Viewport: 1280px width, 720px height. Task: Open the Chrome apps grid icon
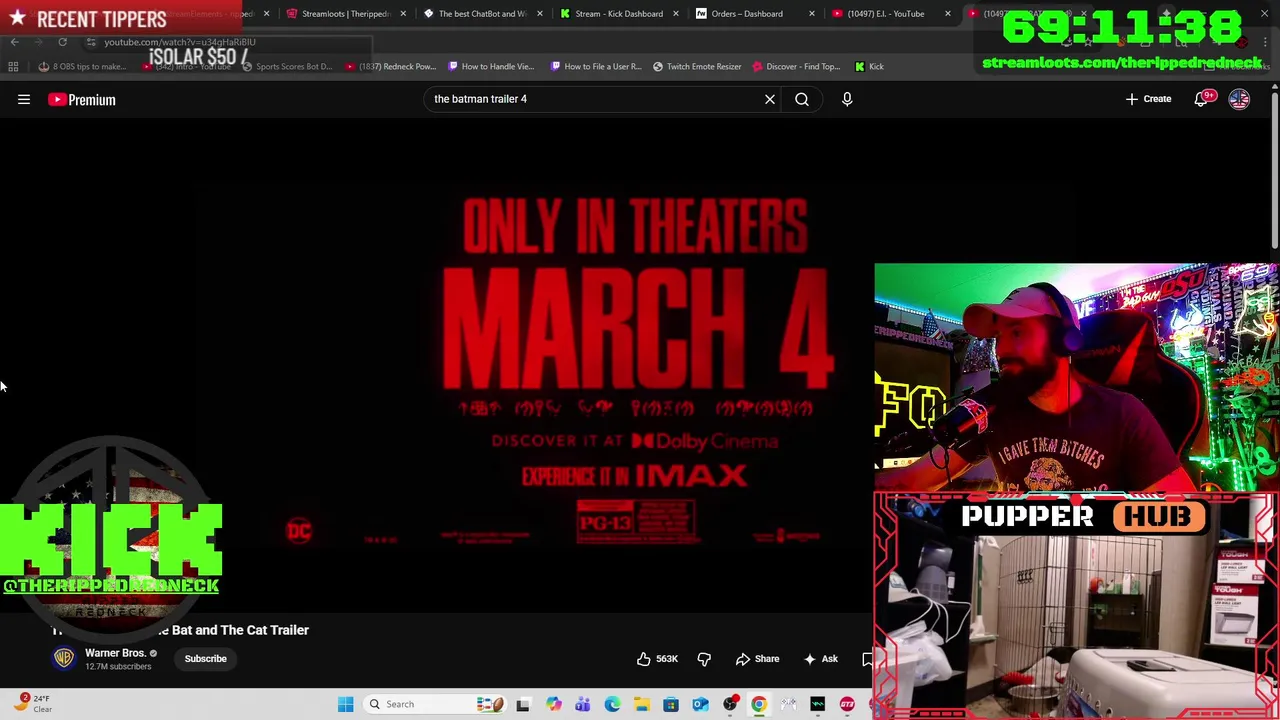pyautogui.click(x=13, y=67)
